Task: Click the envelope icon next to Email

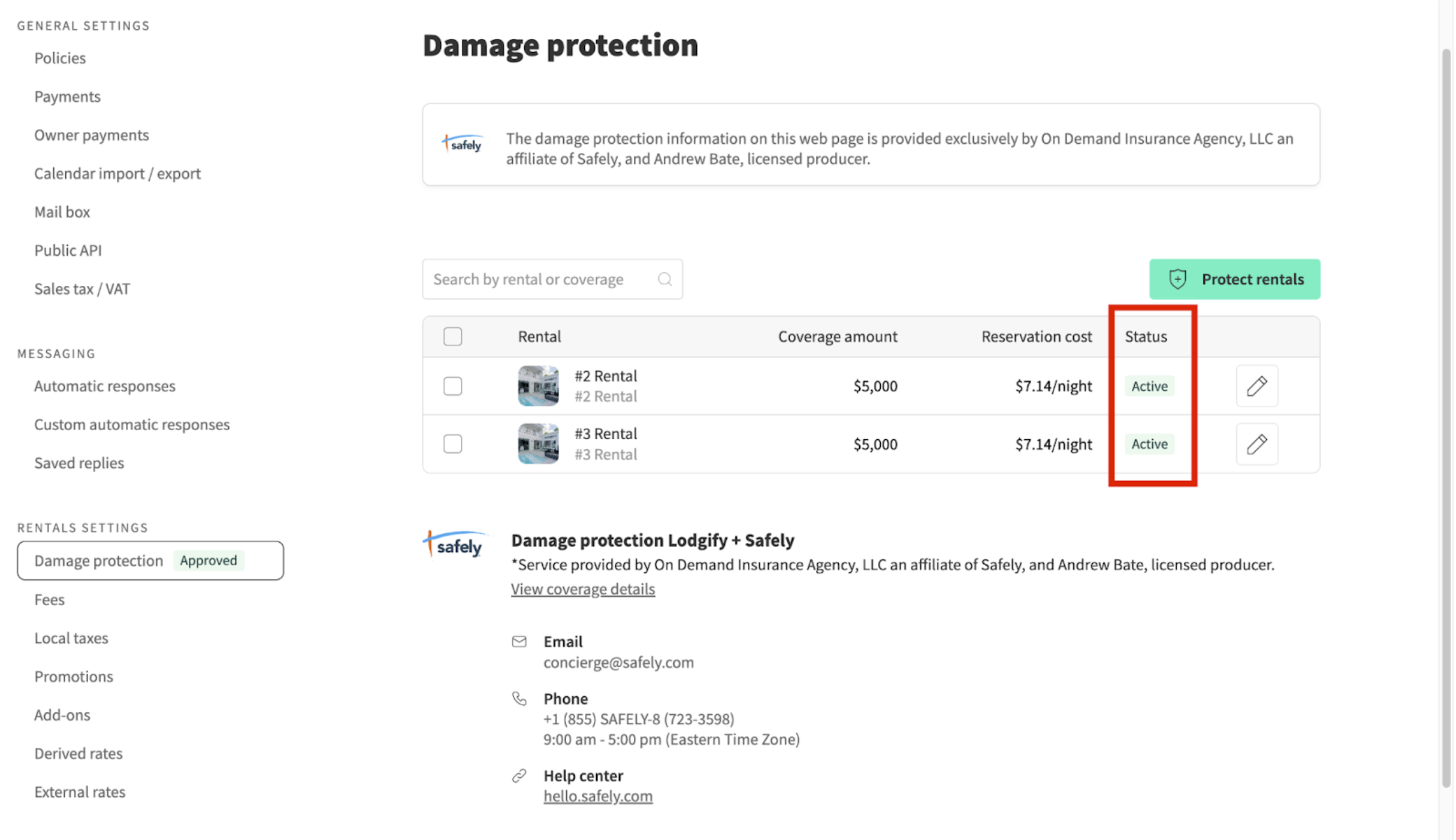Action: tap(519, 642)
